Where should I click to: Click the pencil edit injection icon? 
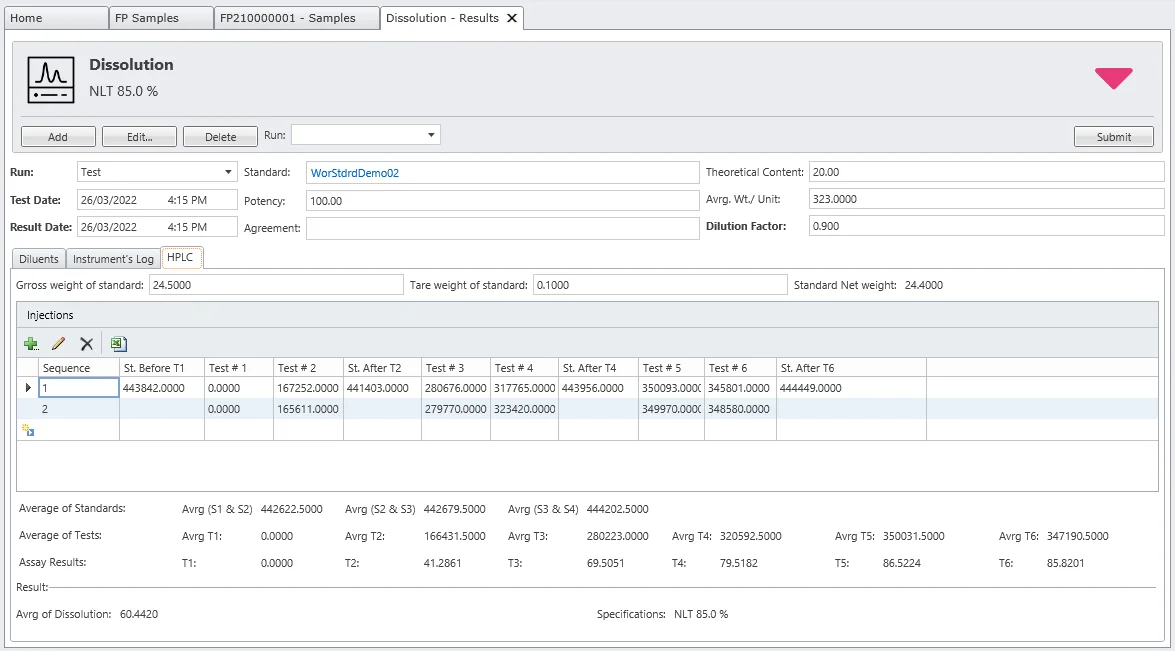click(58, 344)
